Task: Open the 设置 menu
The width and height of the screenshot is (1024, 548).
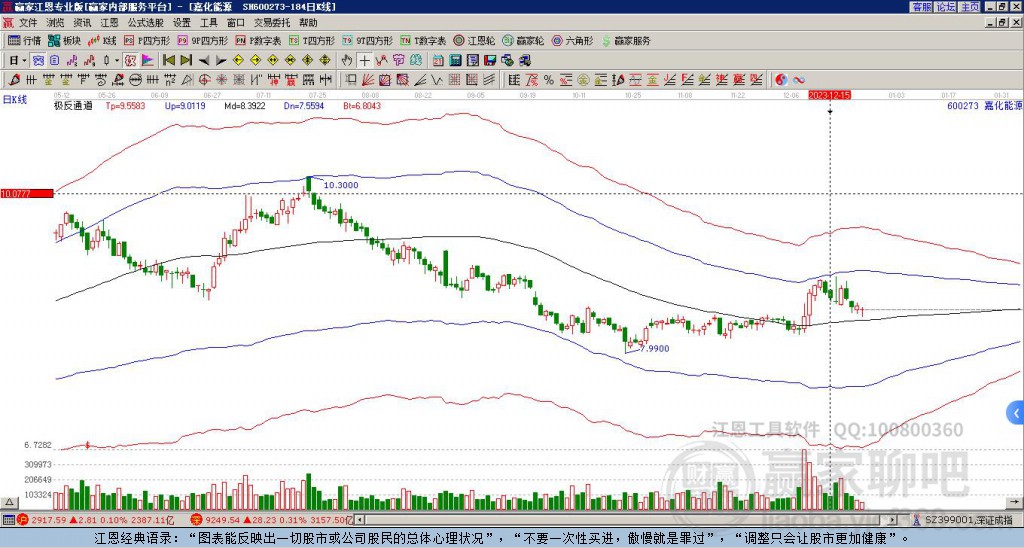Action: point(182,23)
